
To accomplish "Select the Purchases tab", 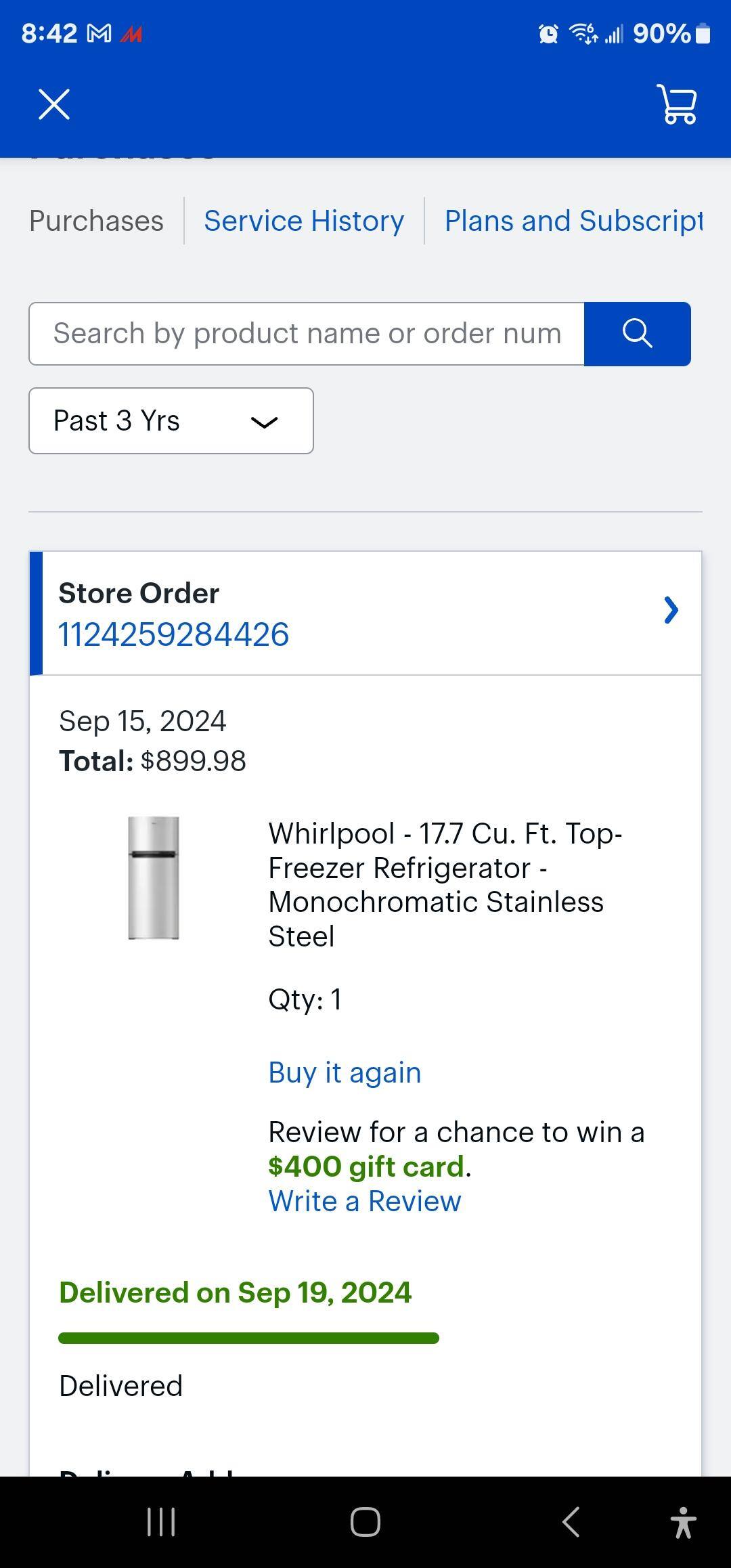I will click(x=96, y=221).
